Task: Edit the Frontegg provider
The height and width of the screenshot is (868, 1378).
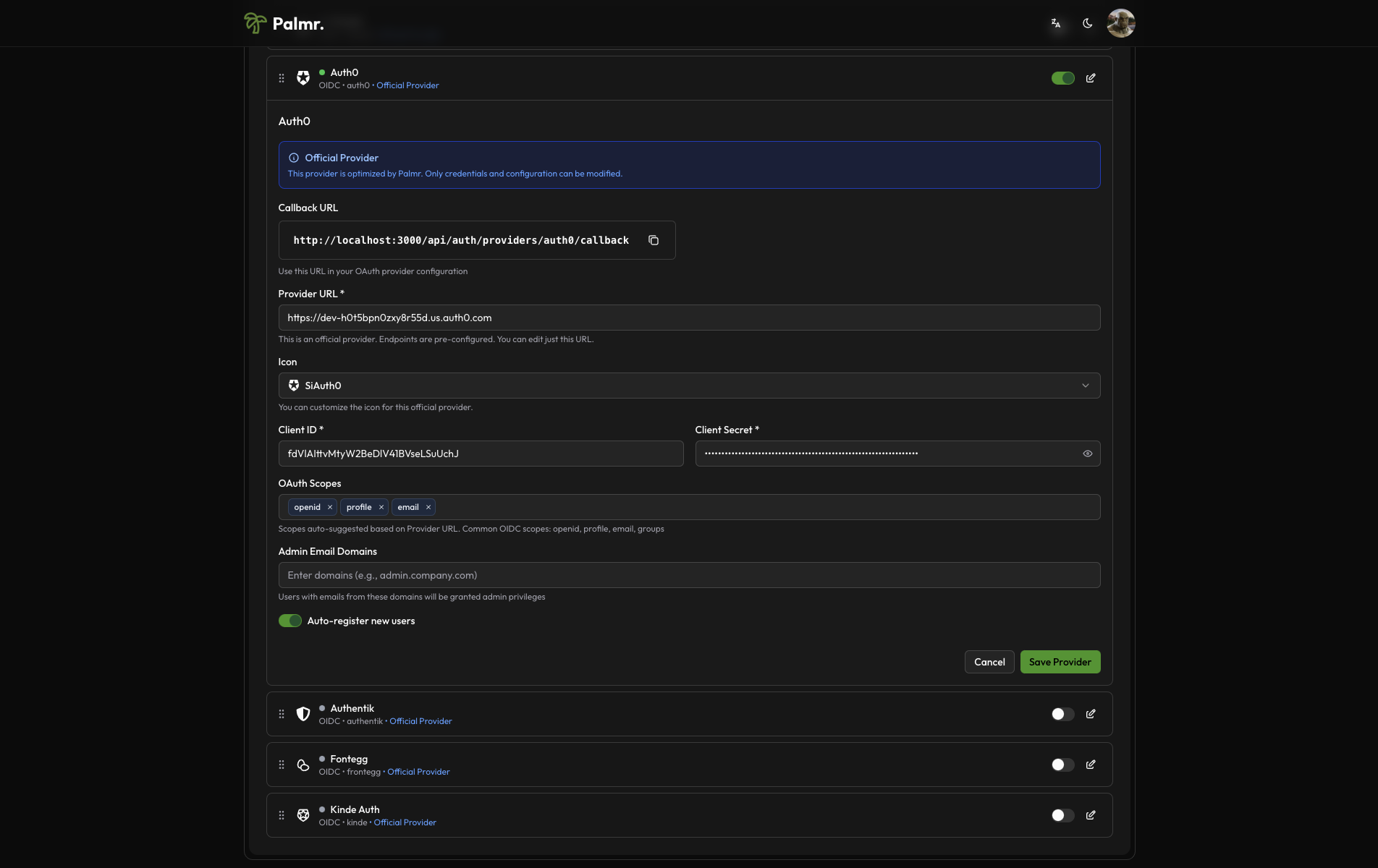Action: tap(1091, 765)
